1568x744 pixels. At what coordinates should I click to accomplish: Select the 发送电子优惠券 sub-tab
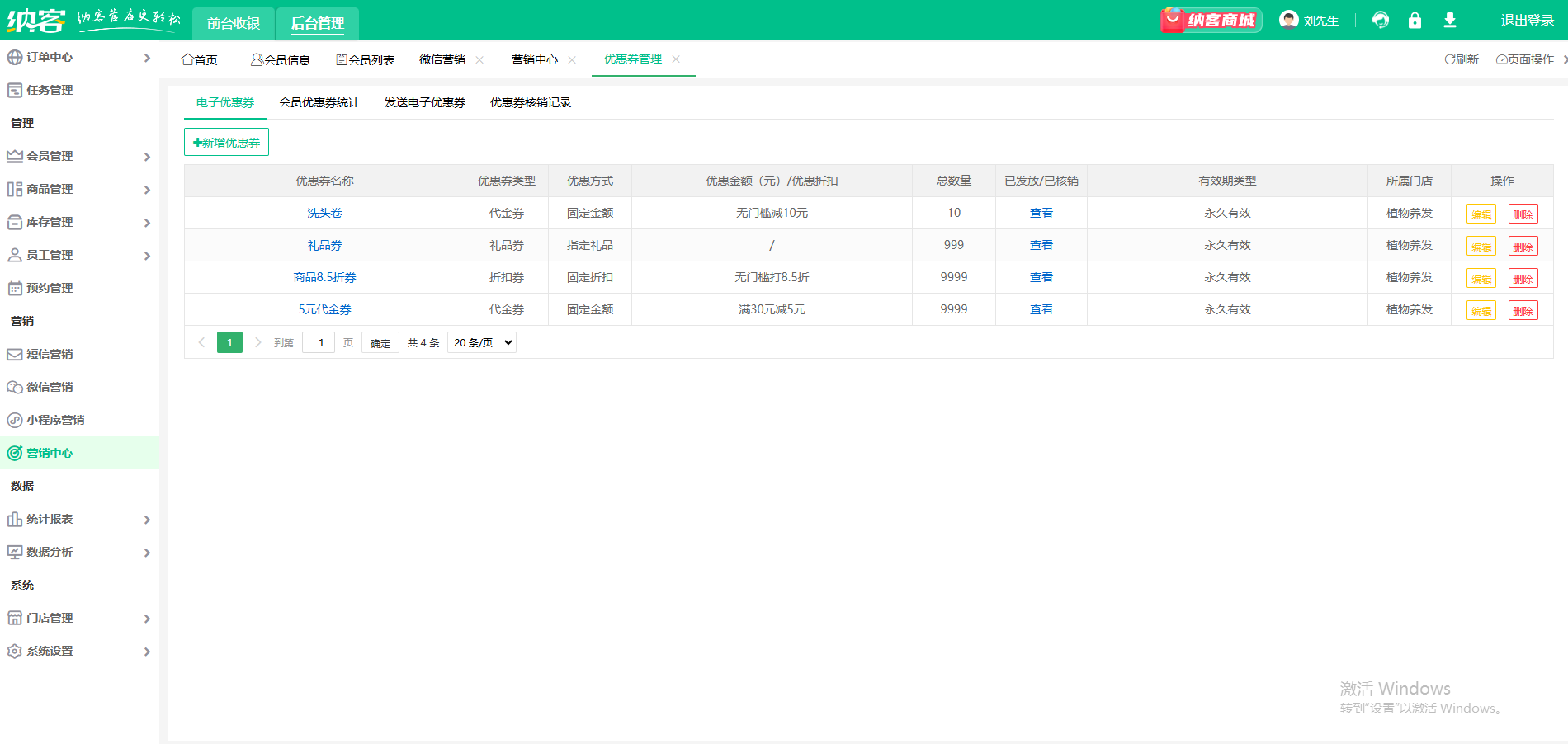[x=425, y=102]
